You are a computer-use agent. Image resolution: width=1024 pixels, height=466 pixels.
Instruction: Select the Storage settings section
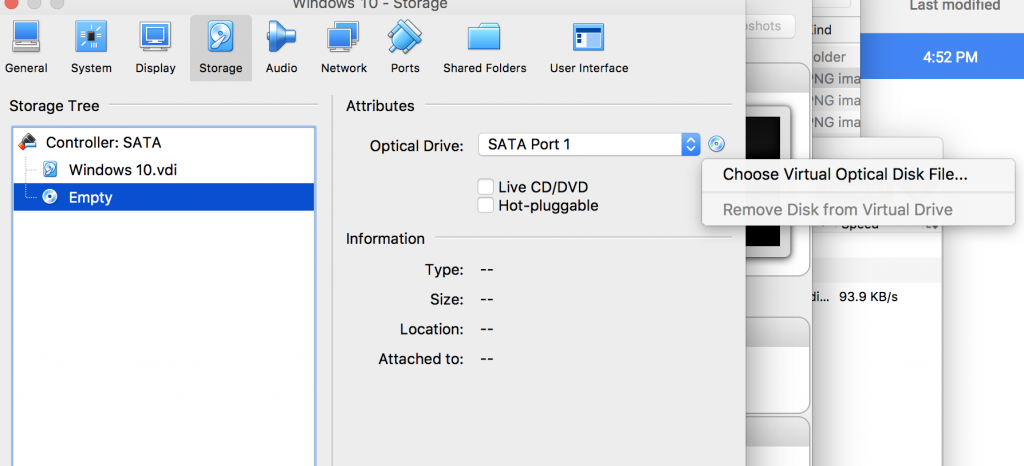[x=221, y=48]
